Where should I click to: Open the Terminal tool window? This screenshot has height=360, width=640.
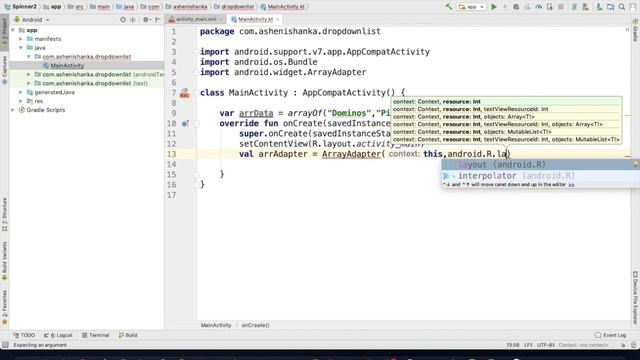coord(95,335)
